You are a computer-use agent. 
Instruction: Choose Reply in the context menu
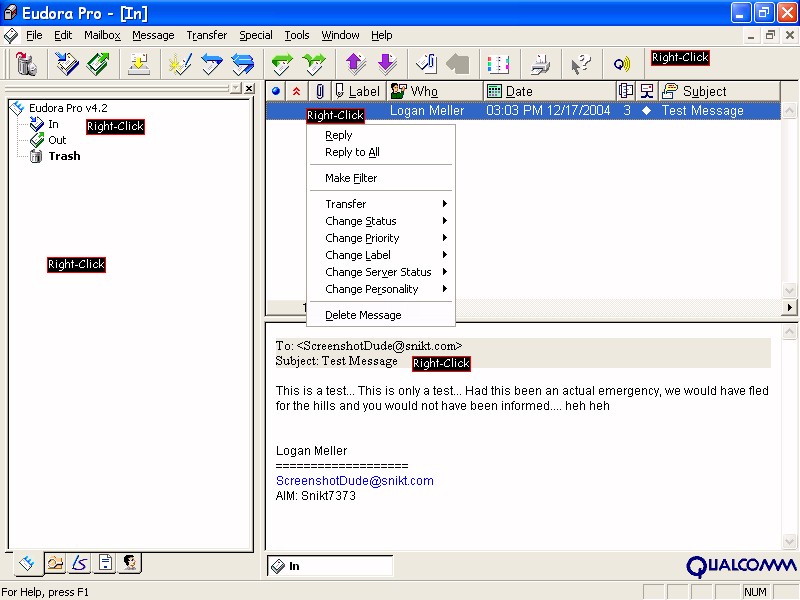point(381,135)
